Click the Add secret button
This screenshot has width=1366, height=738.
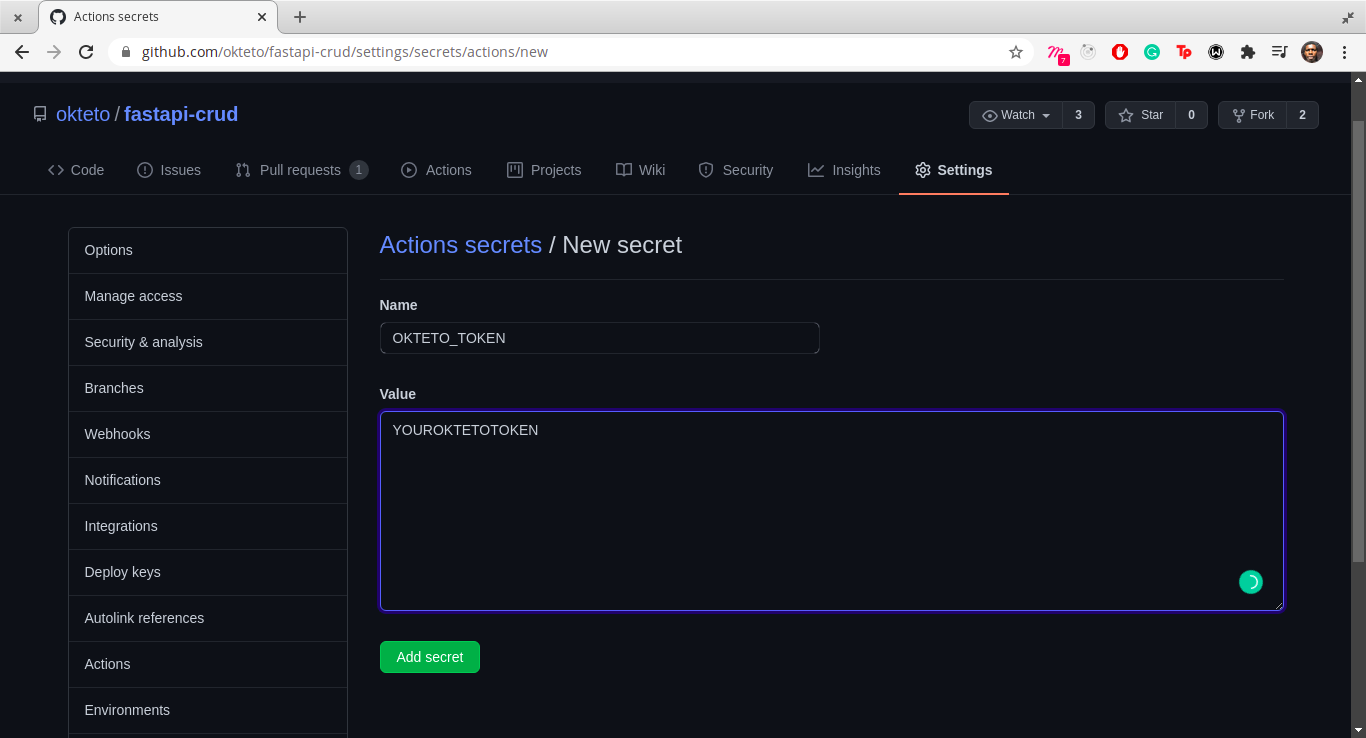[x=430, y=657]
